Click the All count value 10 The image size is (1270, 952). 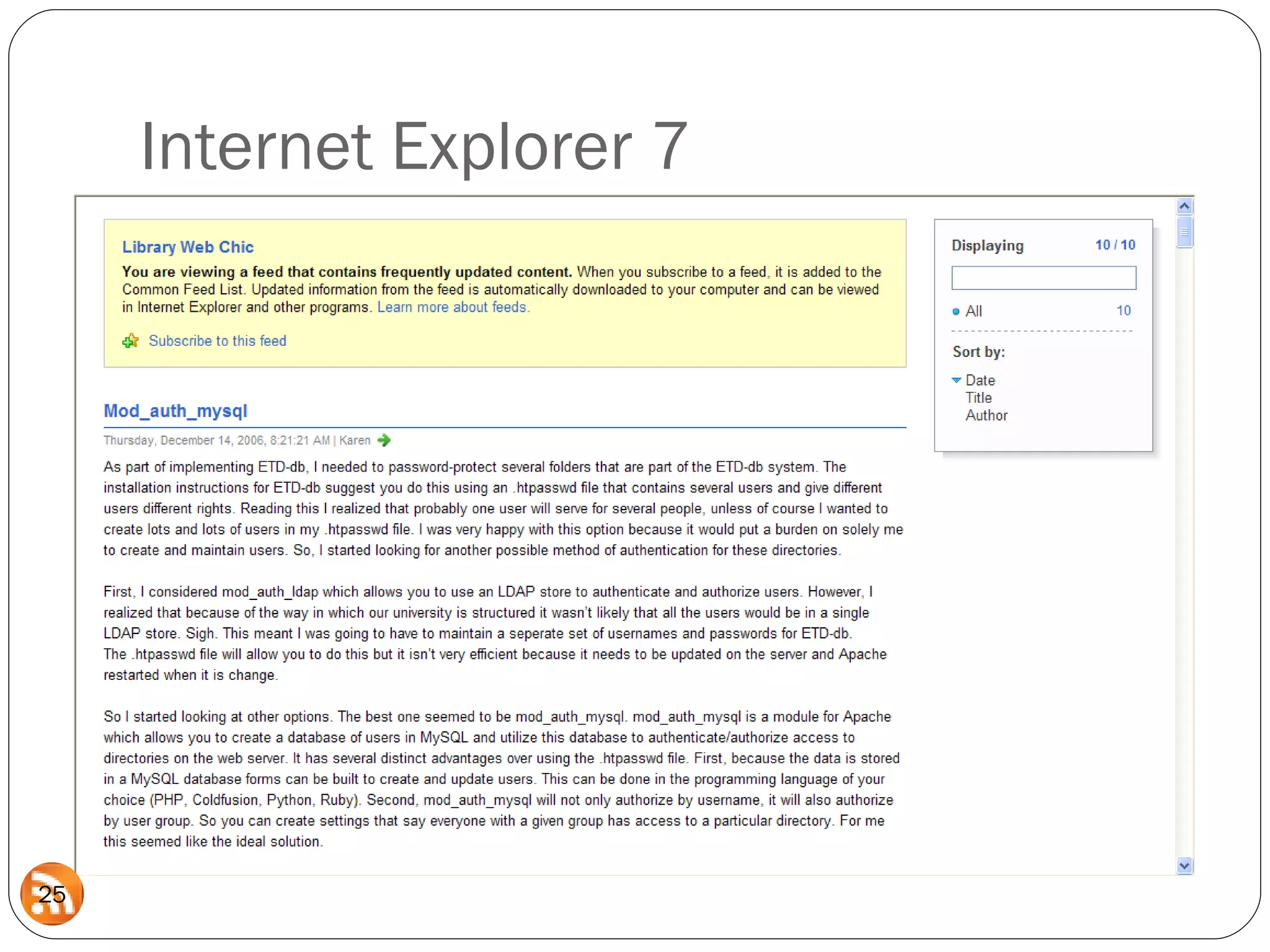(1124, 311)
